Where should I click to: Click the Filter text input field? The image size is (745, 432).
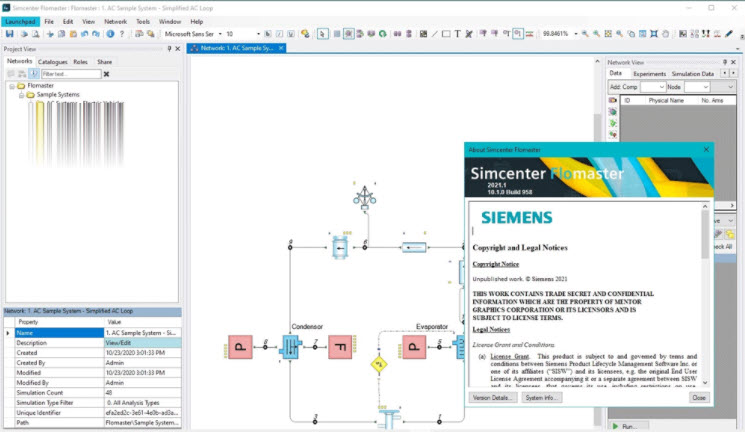[x=71, y=74]
